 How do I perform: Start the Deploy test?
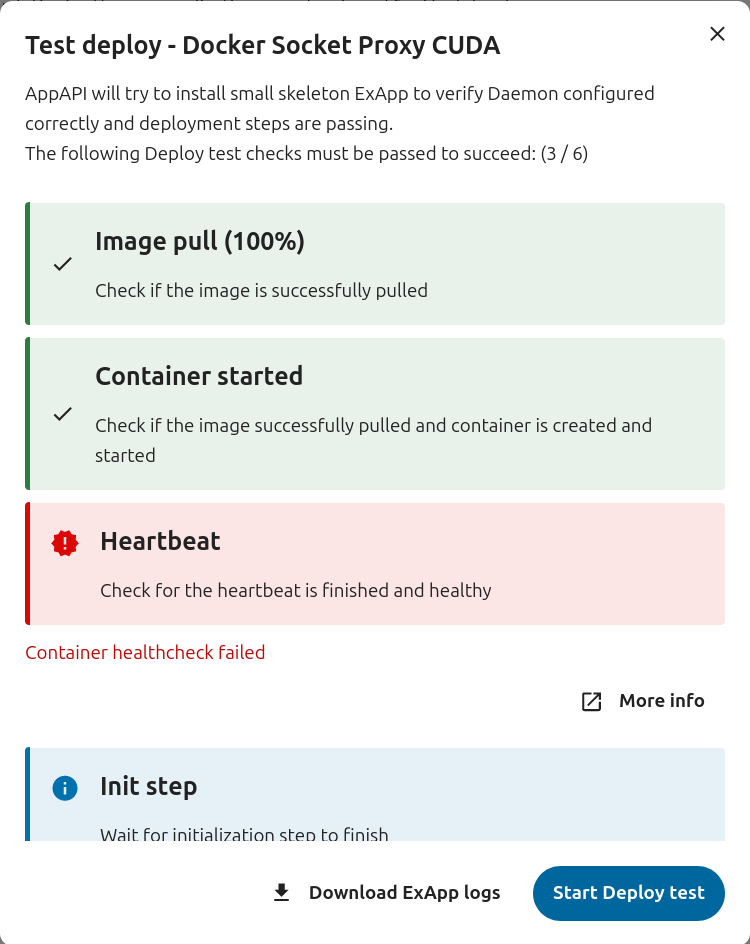[x=628, y=893]
